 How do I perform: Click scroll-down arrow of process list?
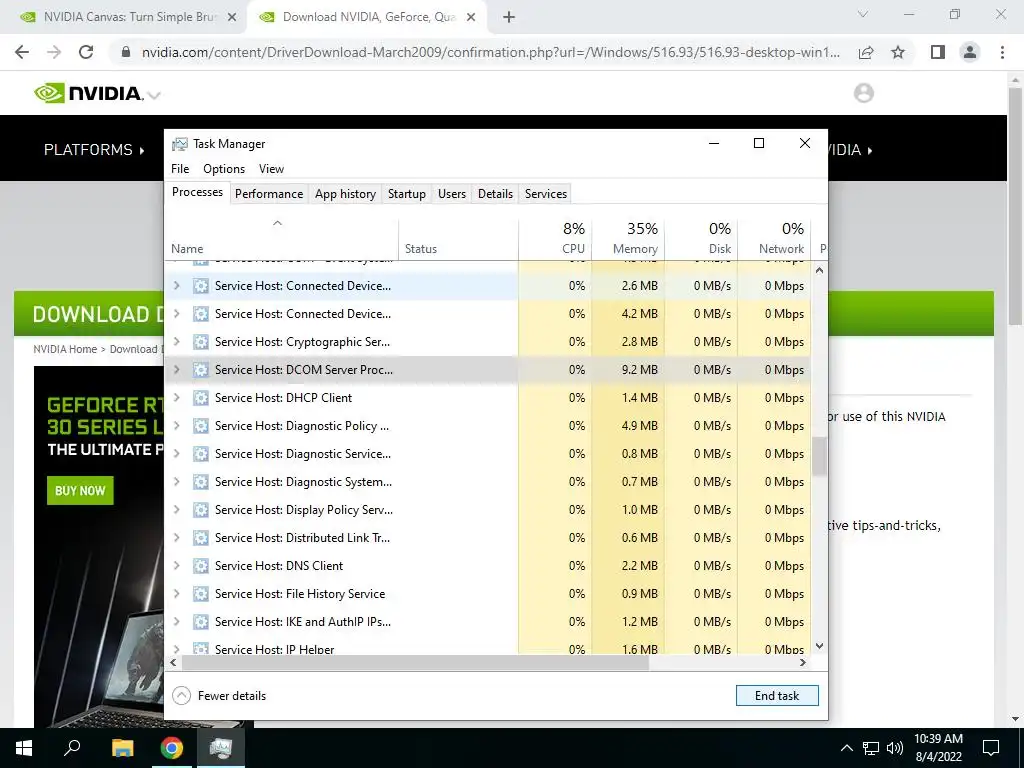820,646
